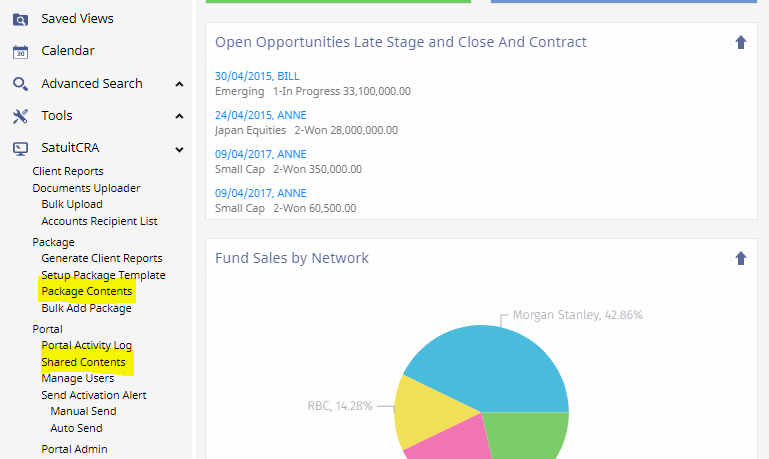This screenshot has height=459, width=769.
Task: Open Manage Users
Action: click(77, 379)
